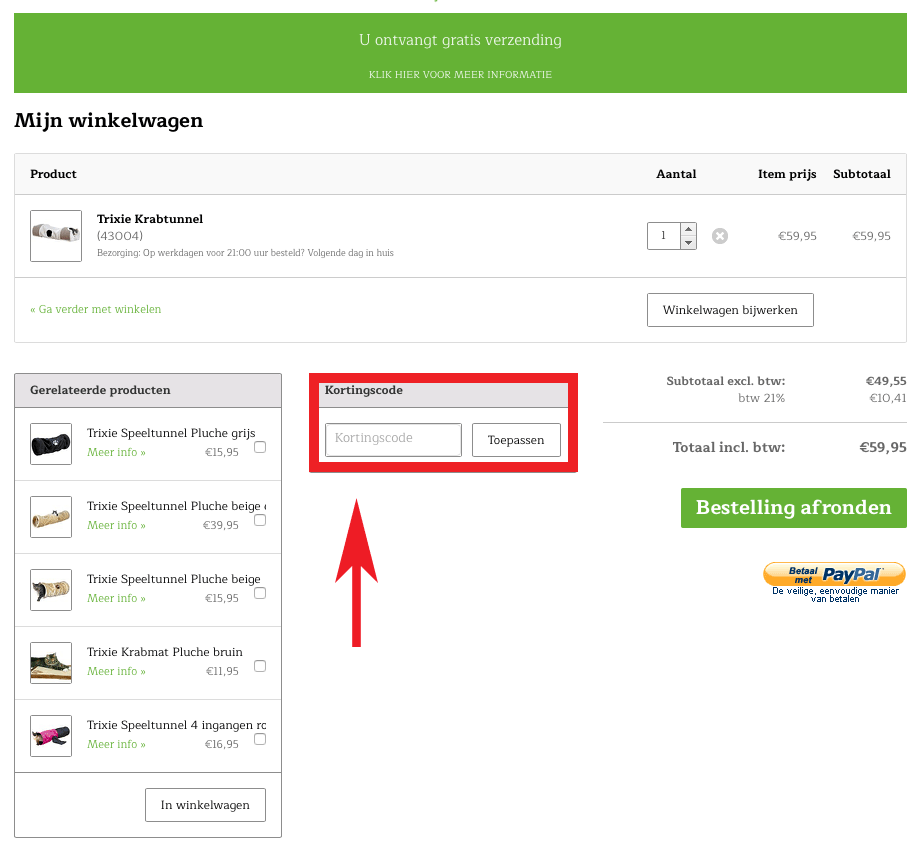Add selected related products via 'In winkelwagen'
Image resolution: width=918 pixels, height=854 pixels.
[x=205, y=805]
